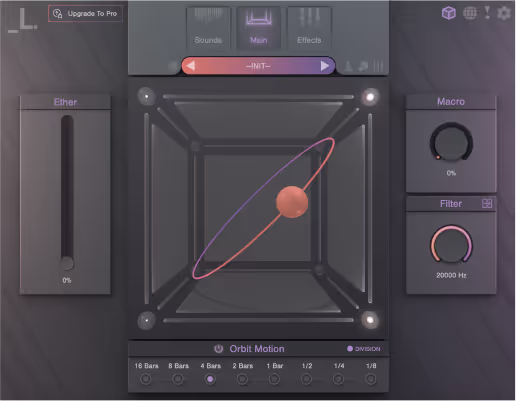The height and width of the screenshot is (401, 516).
Task: Select next preset with right arrow
Action: pos(325,66)
